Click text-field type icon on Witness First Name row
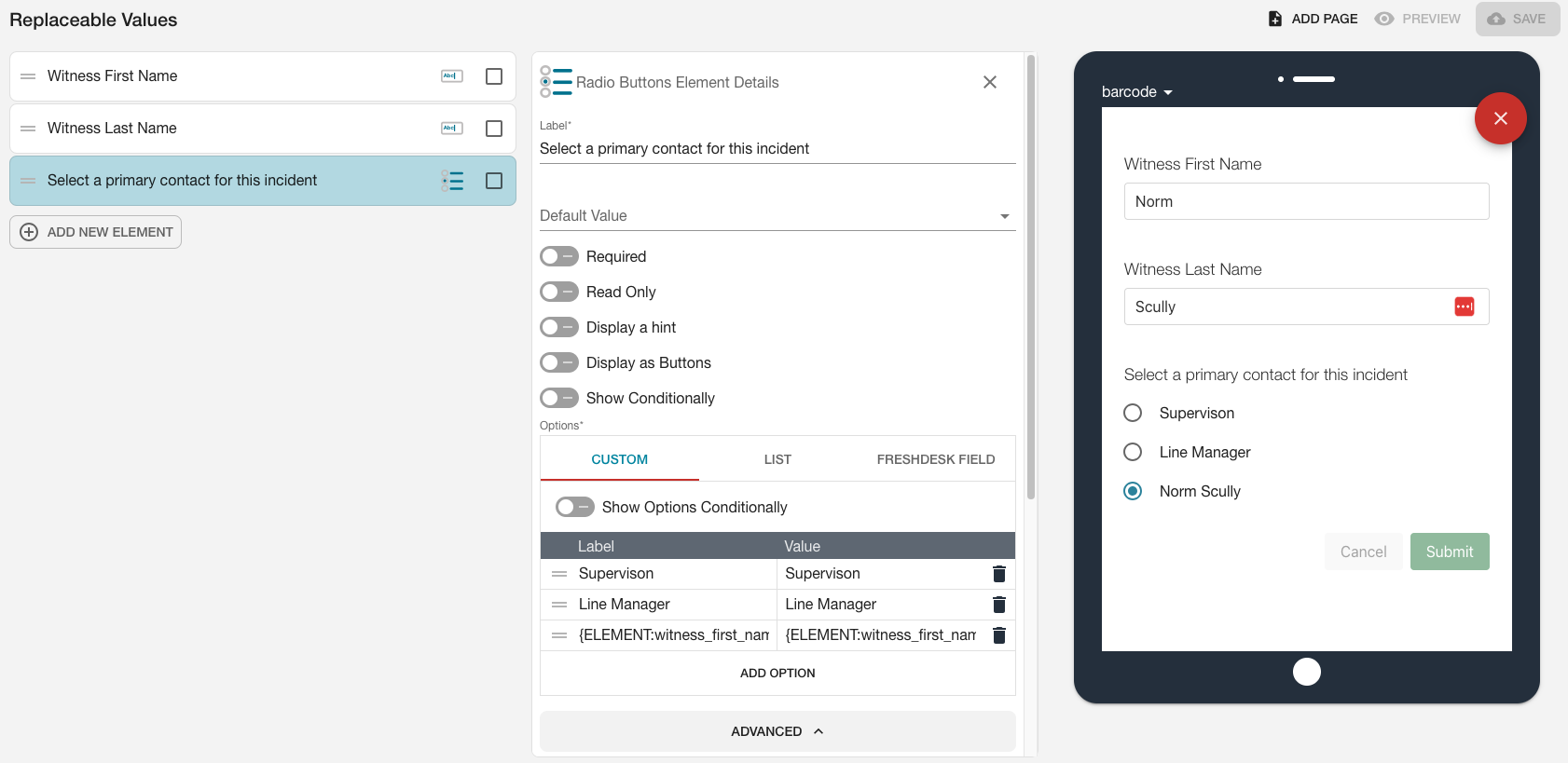 pyautogui.click(x=452, y=76)
